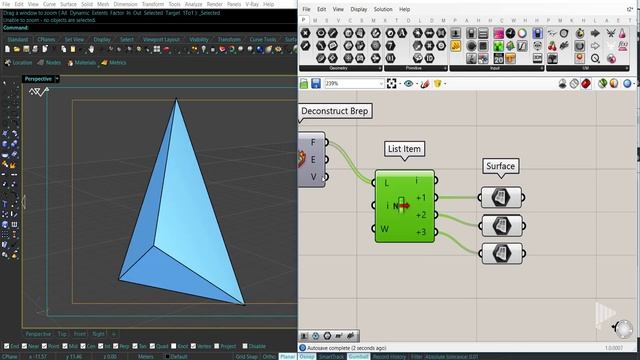
Task: Open the Perspective viewport dropdown arrow
Action: pos(57,79)
